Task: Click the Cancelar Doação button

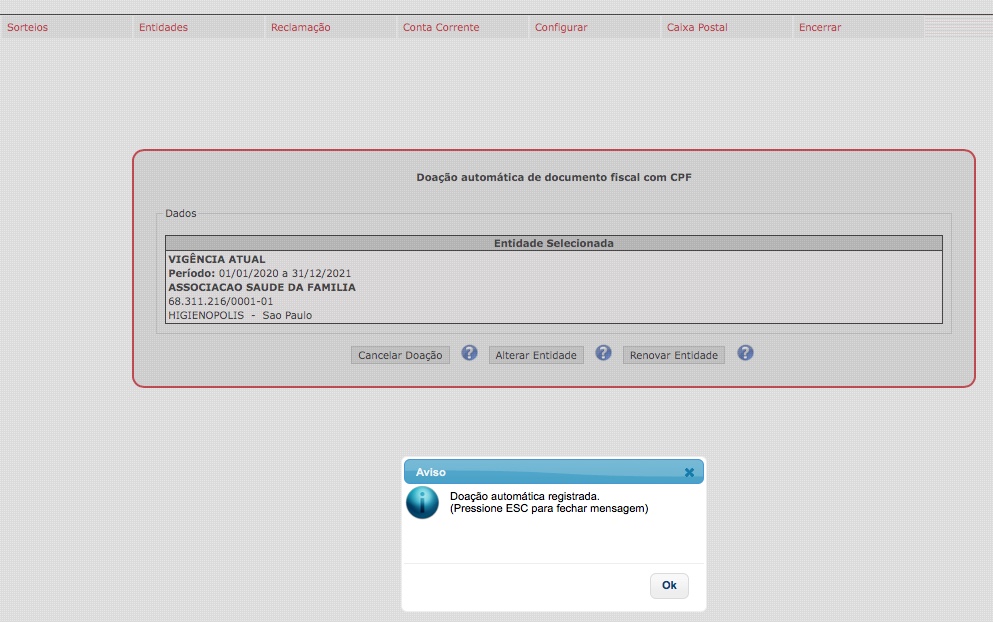Action: click(400, 355)
